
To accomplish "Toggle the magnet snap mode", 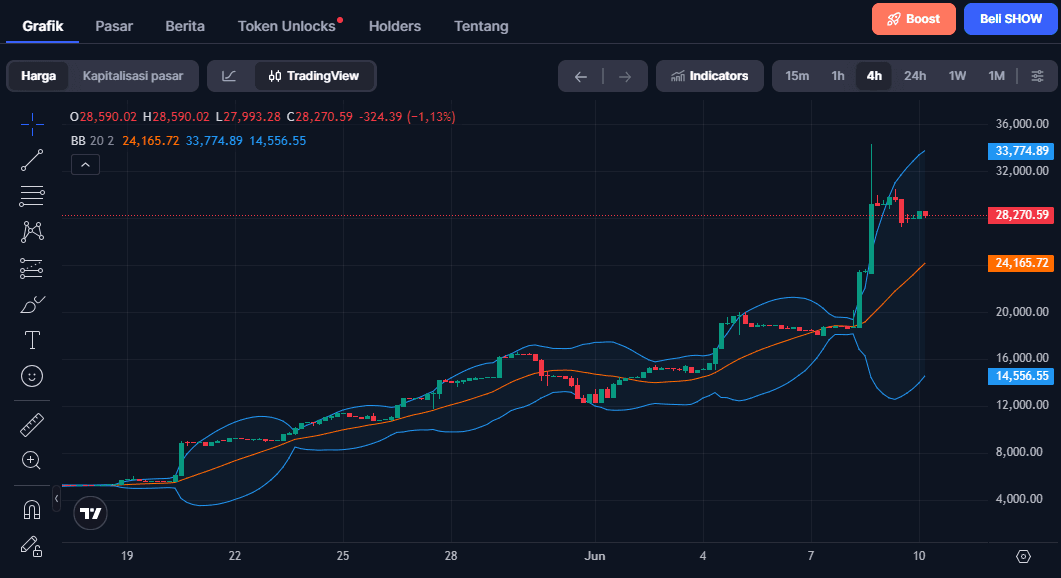I will [x=32, y=510].
